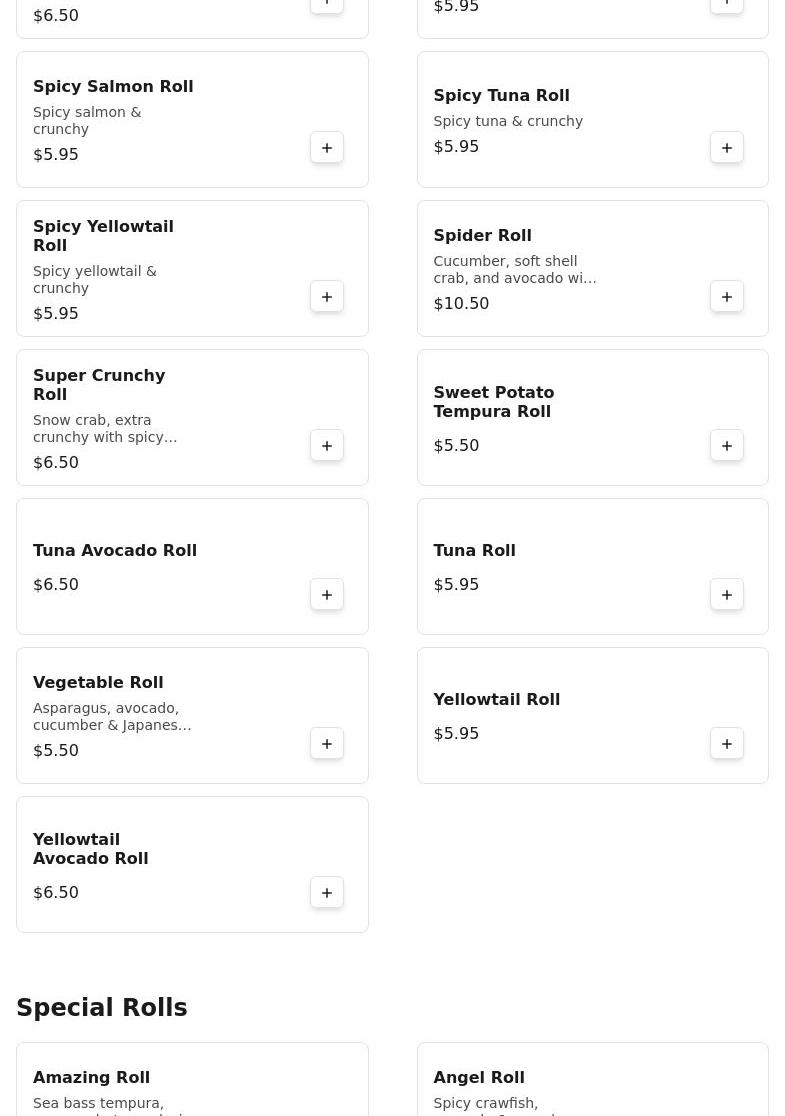Click the Special Rolls section heading
This screenshot has height=1116, width=785.
(102, 1008)
